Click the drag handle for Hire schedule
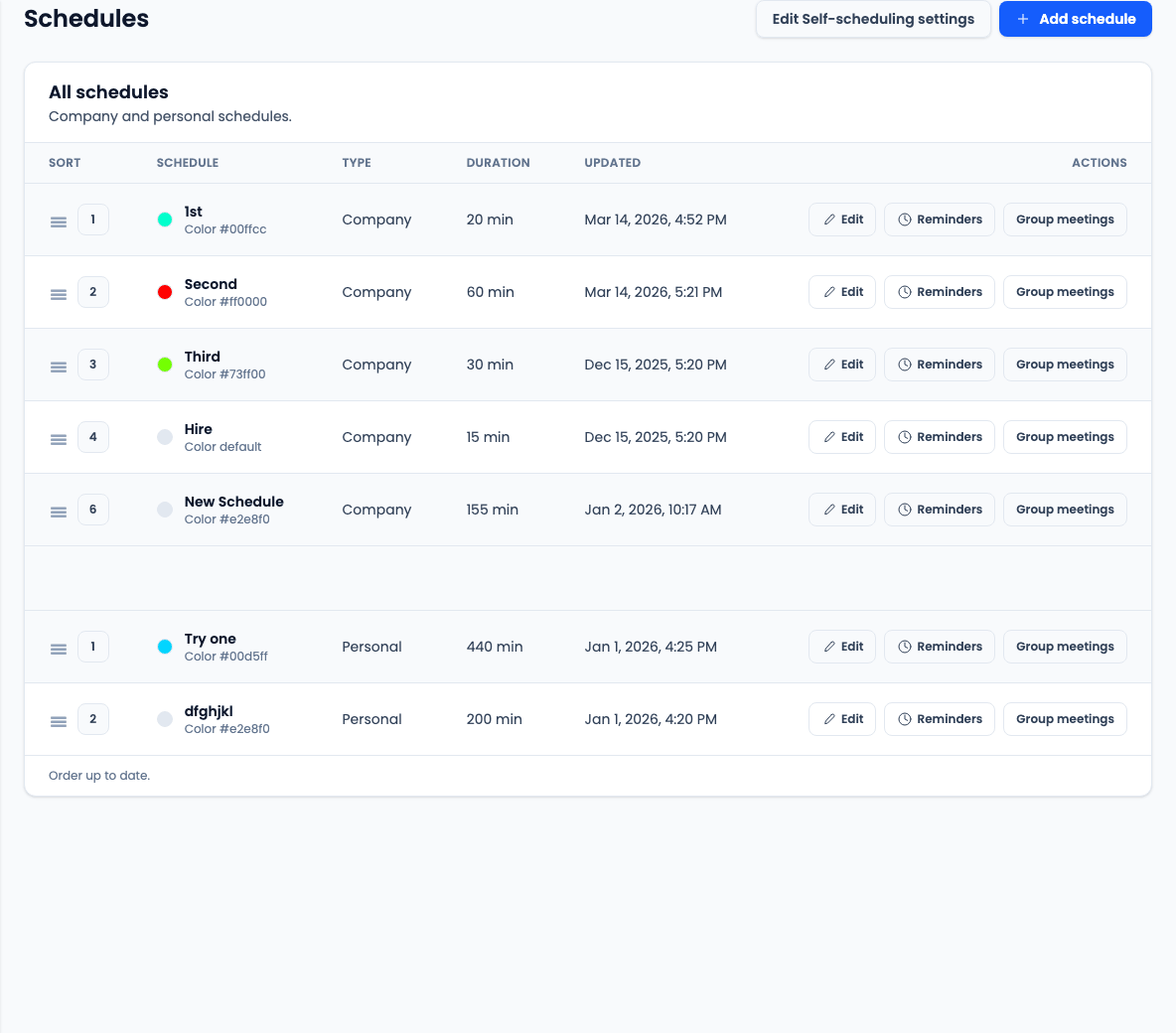 click(59, 440)
